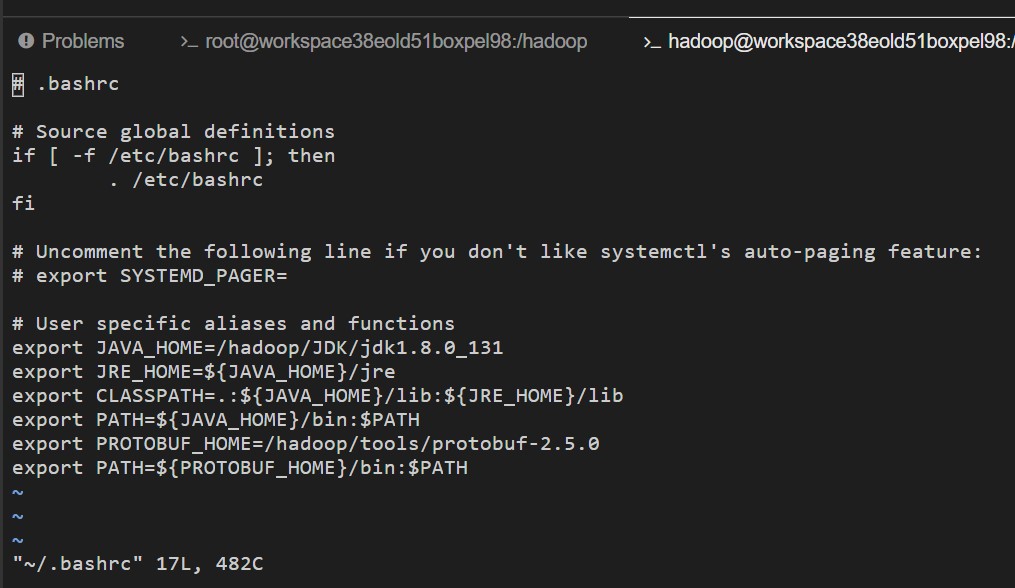Click the 'if [ -f /etc/bashrc ]; then' line
Screen dimensions: 1015x588
coord(173,155)
